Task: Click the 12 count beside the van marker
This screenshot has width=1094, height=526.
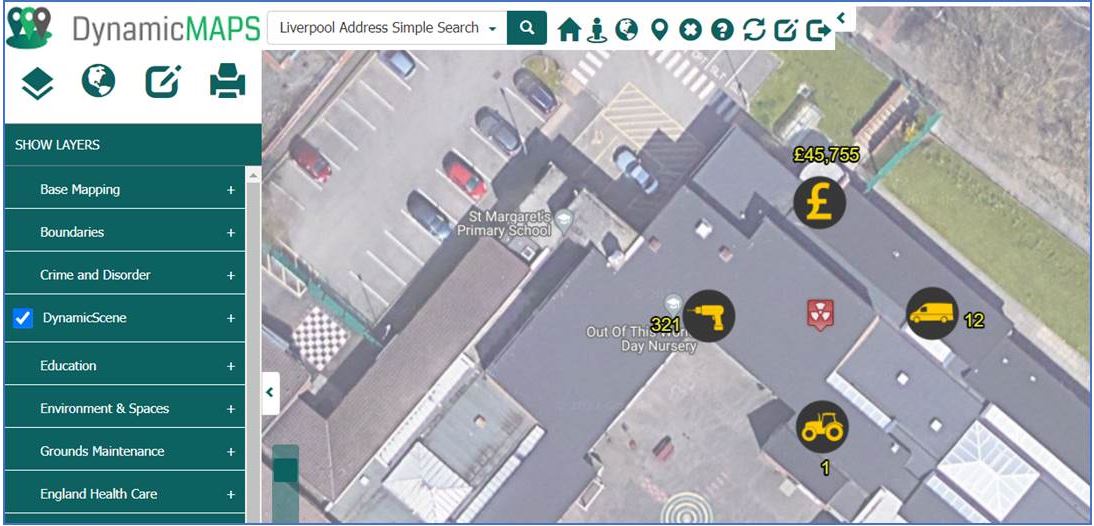Action: (x=974, y=320)
